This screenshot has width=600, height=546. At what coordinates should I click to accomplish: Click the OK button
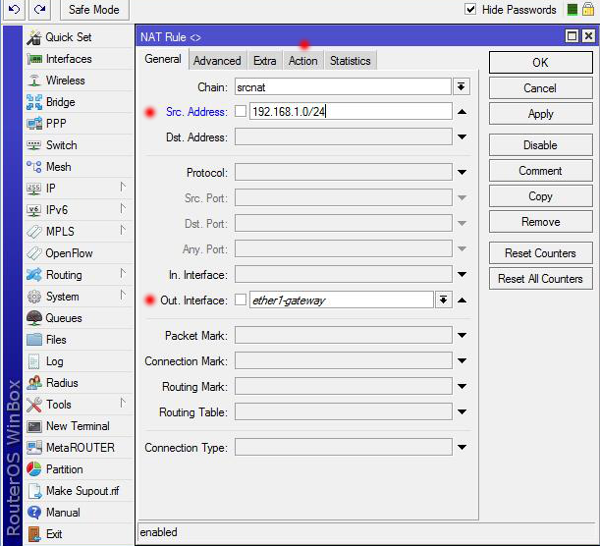click(540, 62)
